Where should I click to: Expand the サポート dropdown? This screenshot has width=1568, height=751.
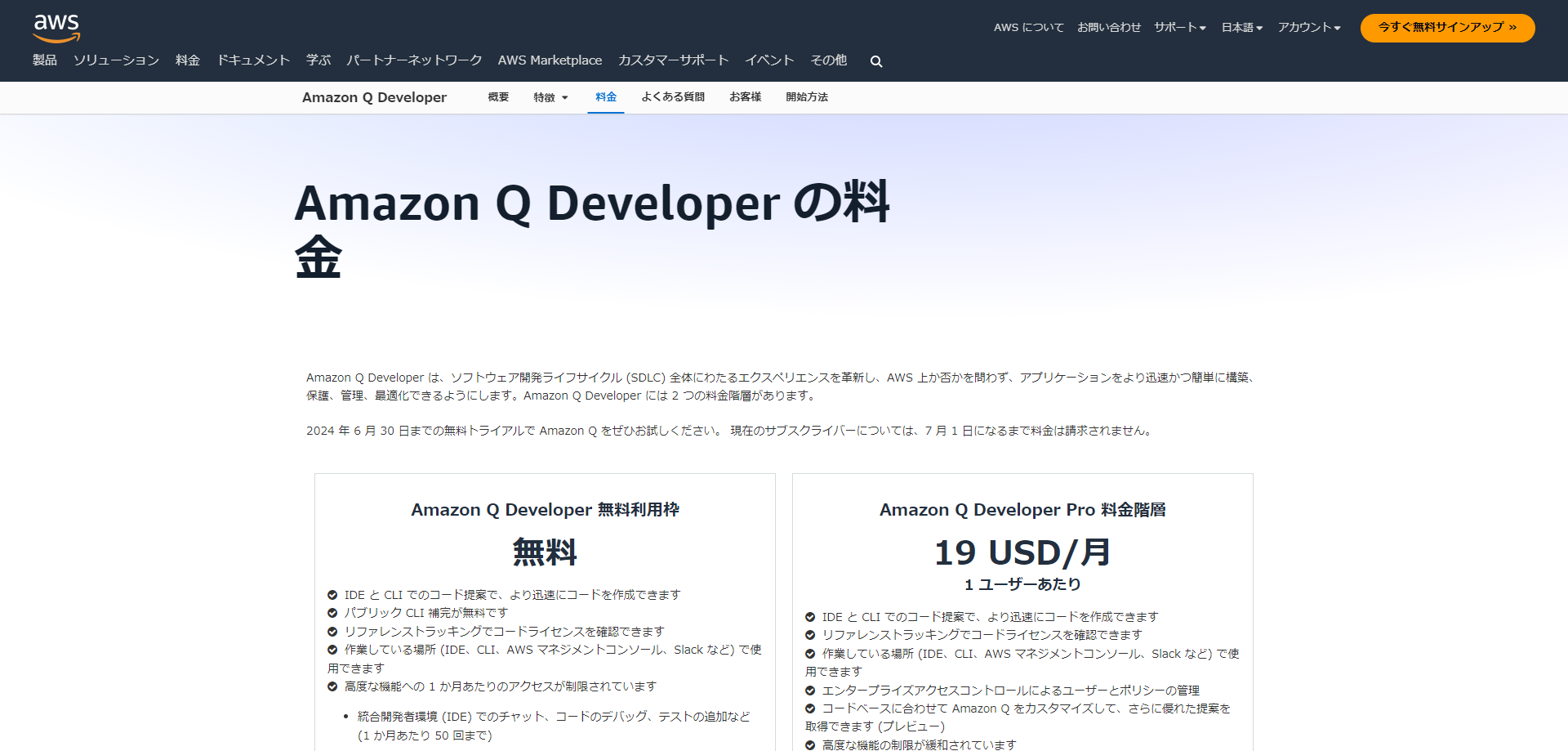pos(1179,27)
